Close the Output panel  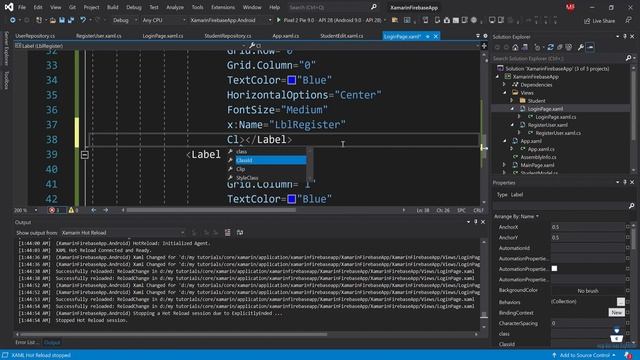click(483, 222)
